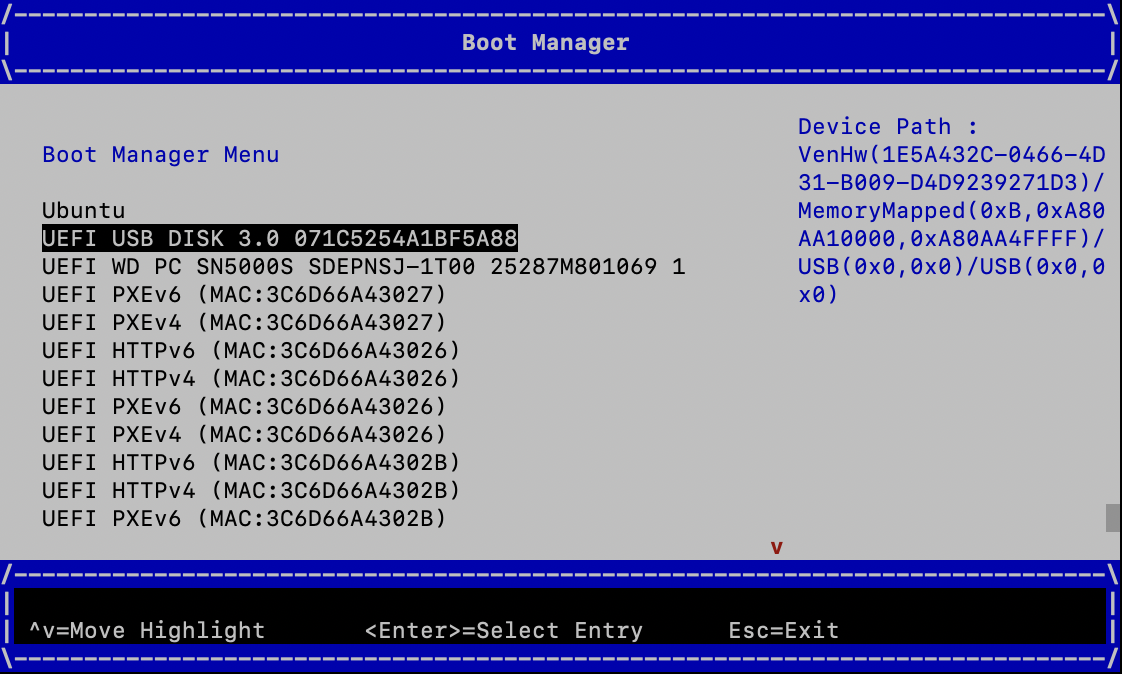Choose UEFI HTTPv4 (MAC:3C6D66A43026) boot option
Image resolution: width=1122 pixels, height=674 pixels.
pyautogui.click(x=250, y=378)
